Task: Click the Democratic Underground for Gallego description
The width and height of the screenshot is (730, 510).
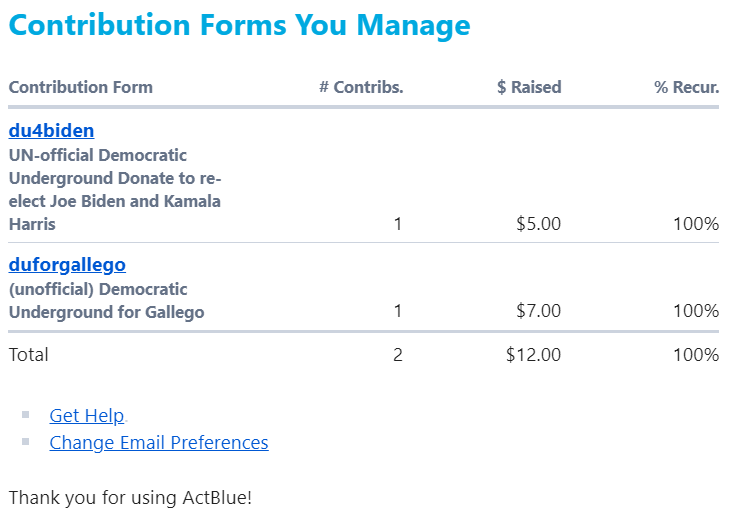Action: (106, 300)
